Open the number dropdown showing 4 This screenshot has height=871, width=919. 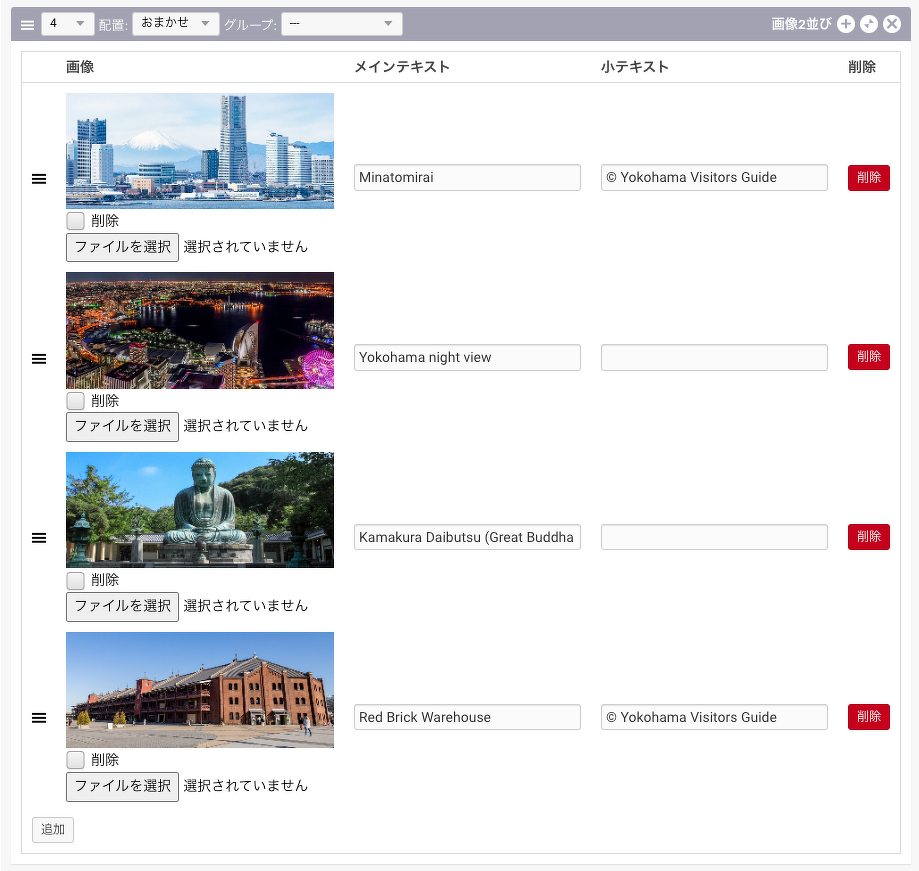click(x=68, y=24)
